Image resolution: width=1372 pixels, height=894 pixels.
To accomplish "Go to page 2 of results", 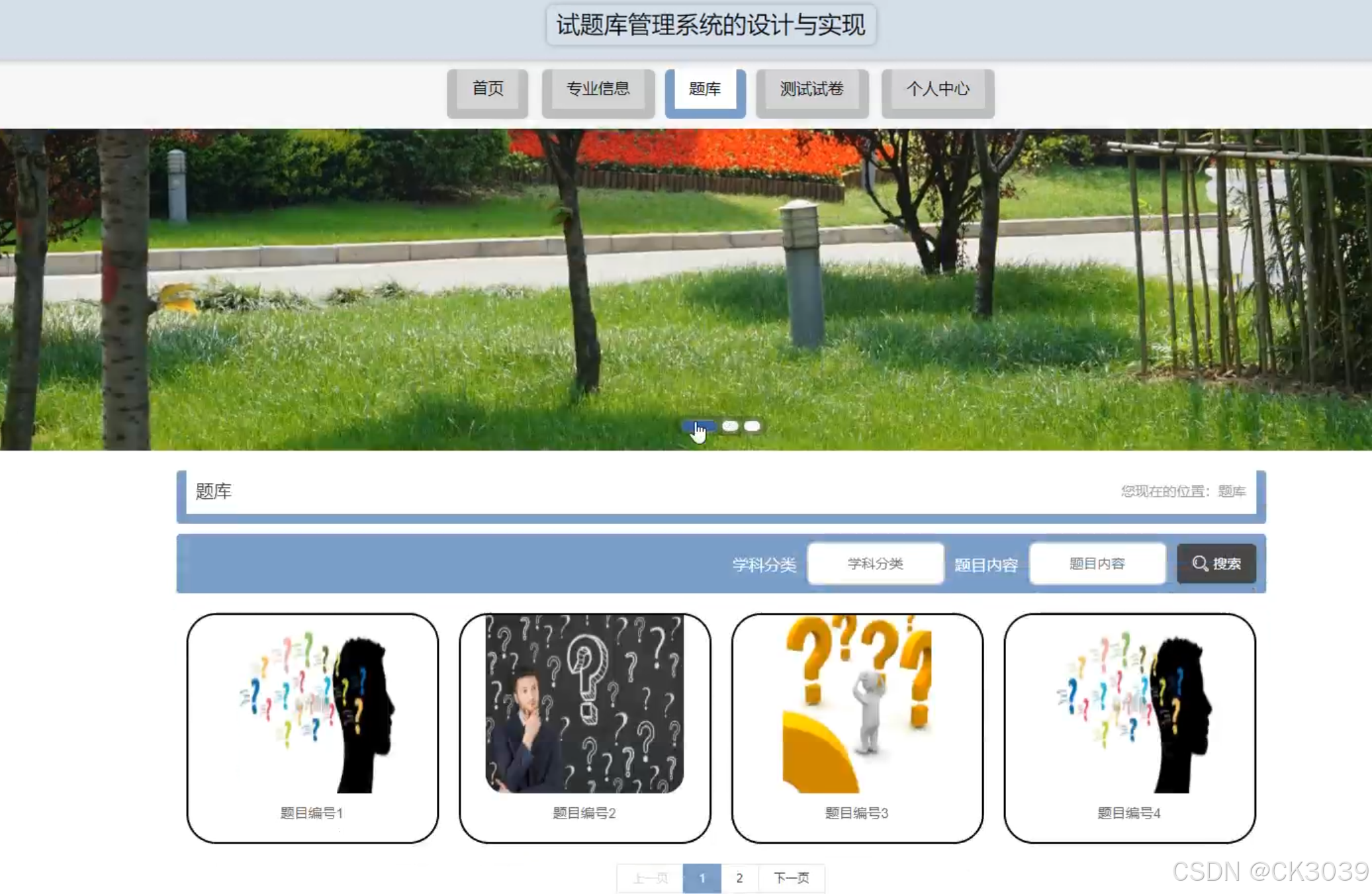I will click(x=739, y=878).
